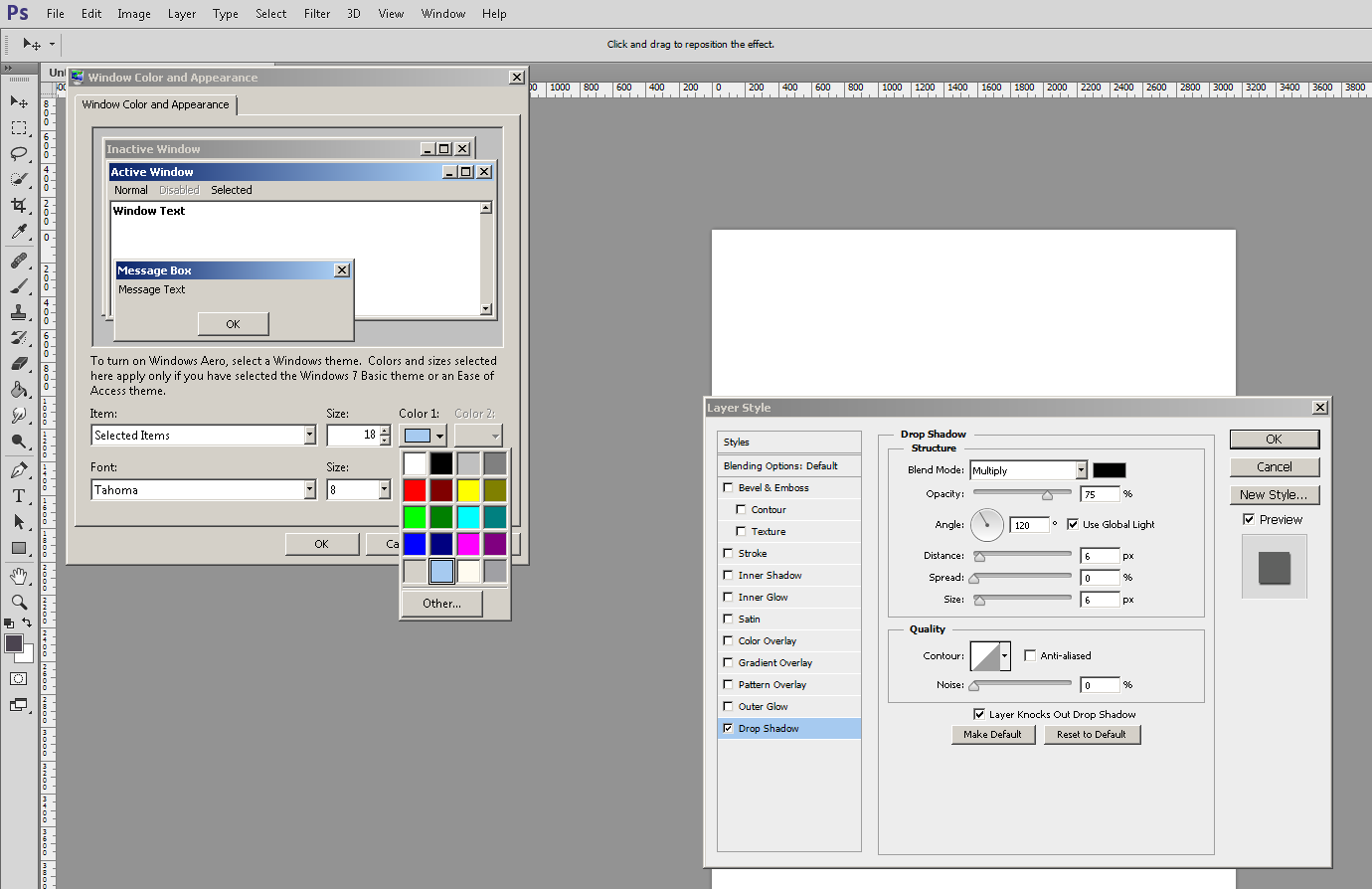Pick the red swatch in color palette
This screenshot has width=1372, height=889.
point(415,490)
